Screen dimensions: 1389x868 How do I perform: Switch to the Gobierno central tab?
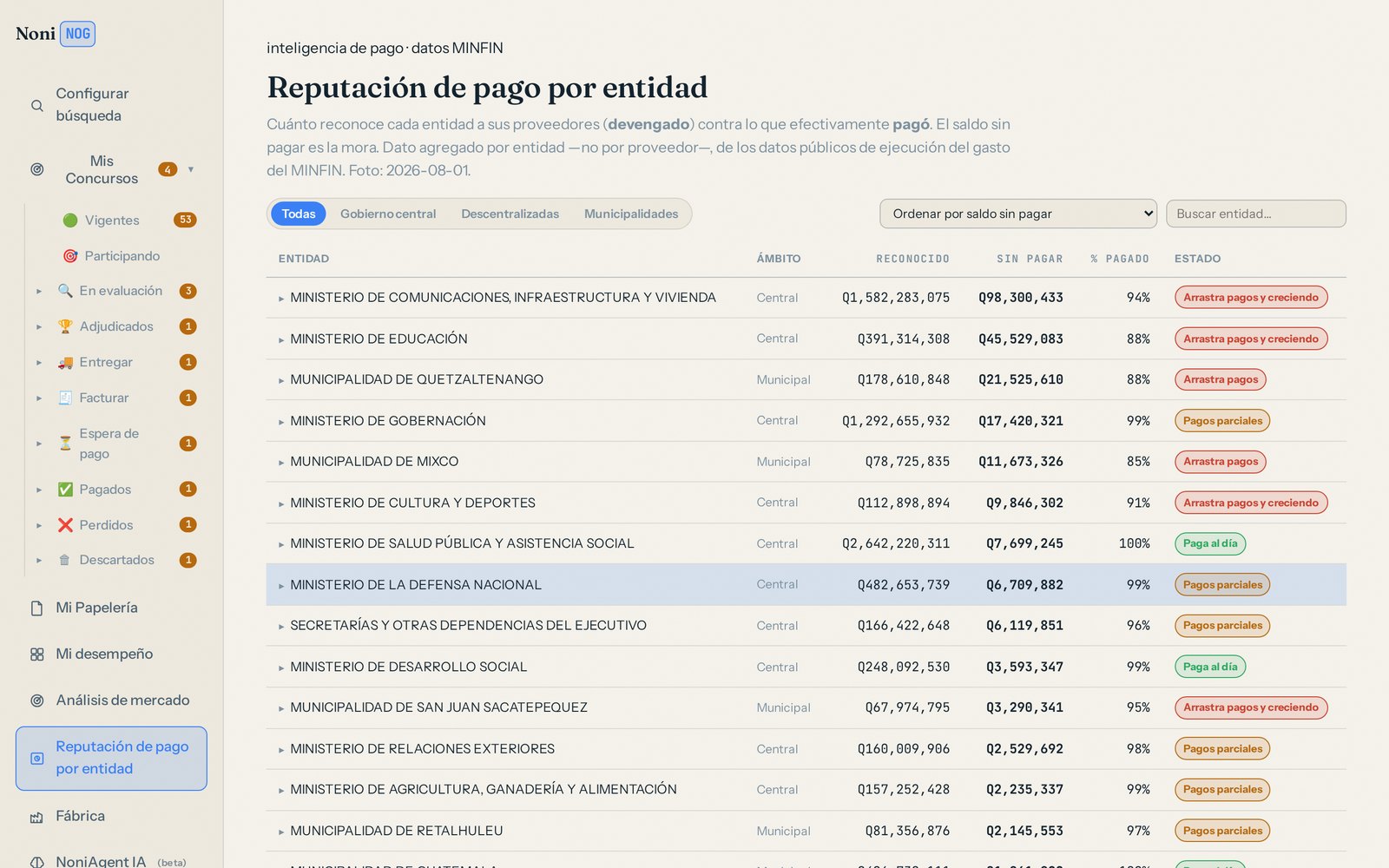click(x=388, y=214)
